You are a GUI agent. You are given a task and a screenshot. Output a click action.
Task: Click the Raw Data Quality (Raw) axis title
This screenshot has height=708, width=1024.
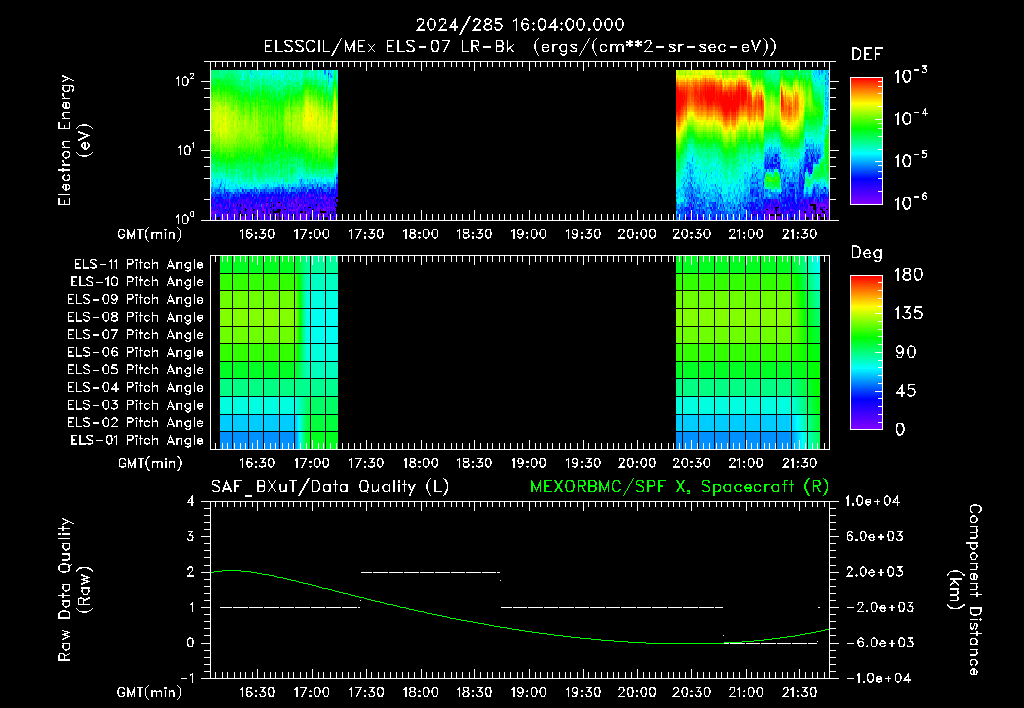click(74, 590)
